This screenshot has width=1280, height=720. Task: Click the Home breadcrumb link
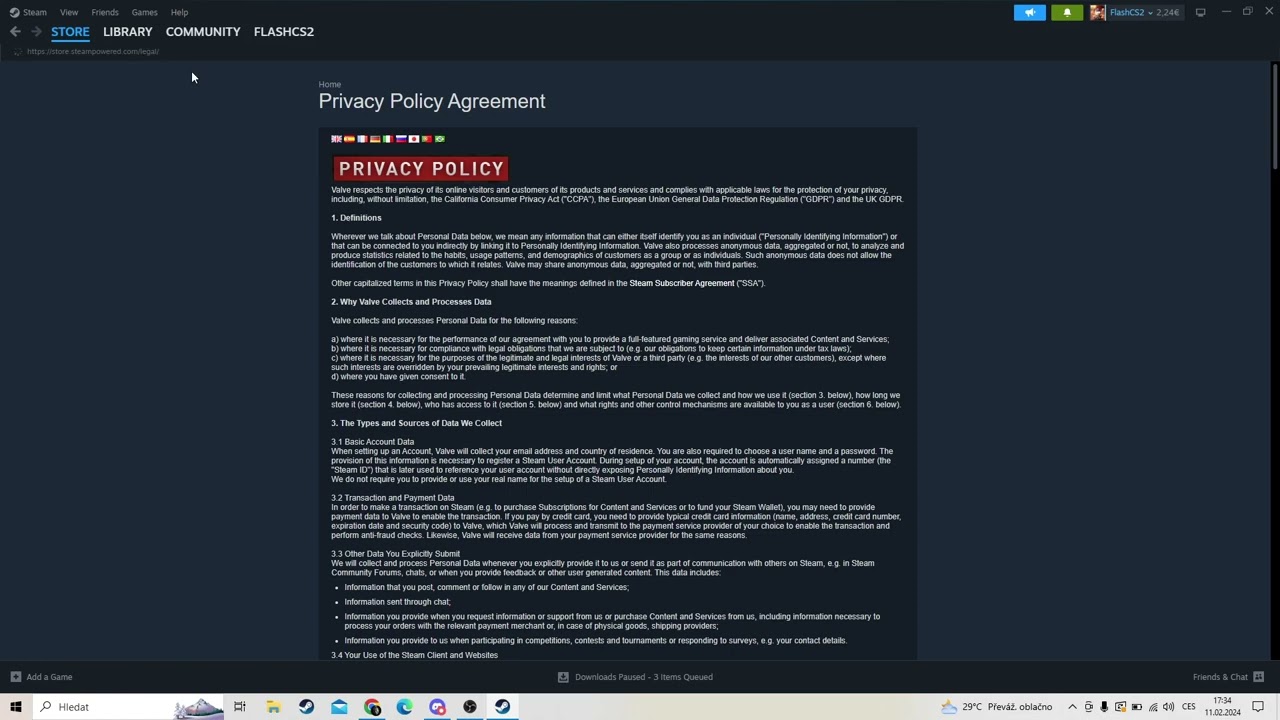(330, 84)
